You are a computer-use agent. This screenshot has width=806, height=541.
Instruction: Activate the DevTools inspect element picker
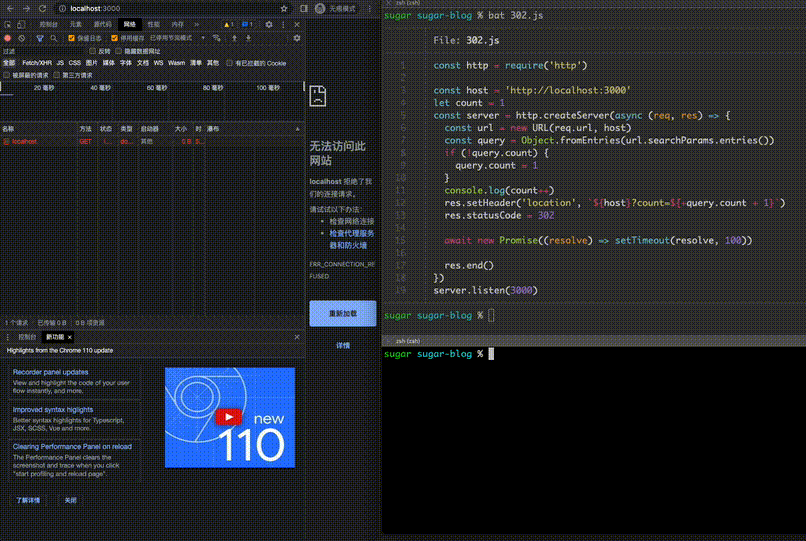click(7, 24)
